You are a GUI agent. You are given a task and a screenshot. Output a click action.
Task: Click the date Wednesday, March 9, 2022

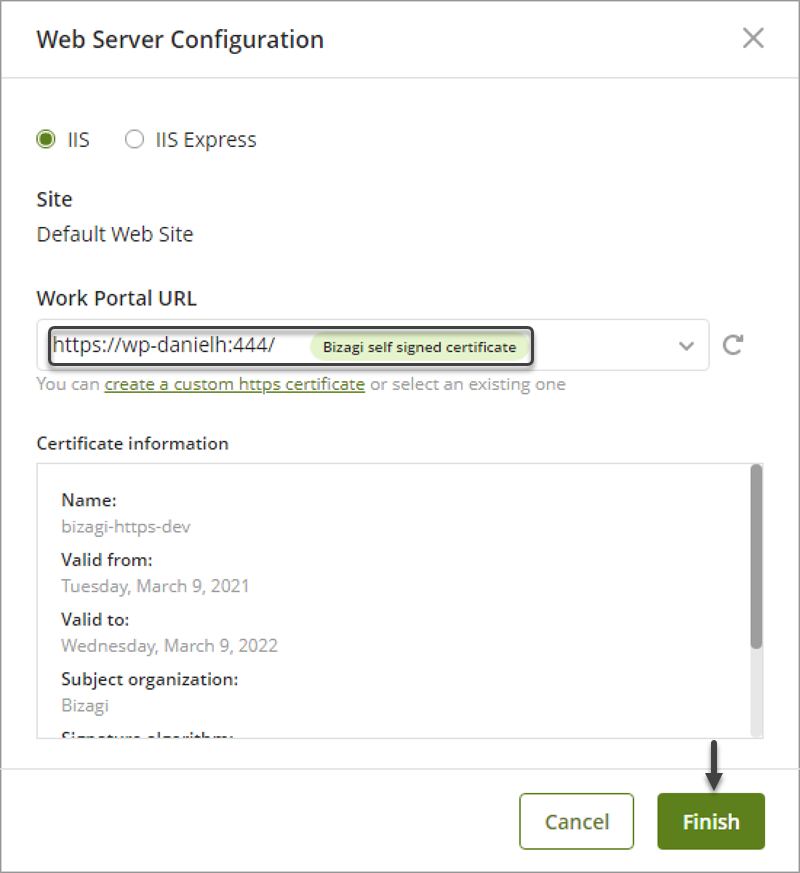tap(169, 646)
